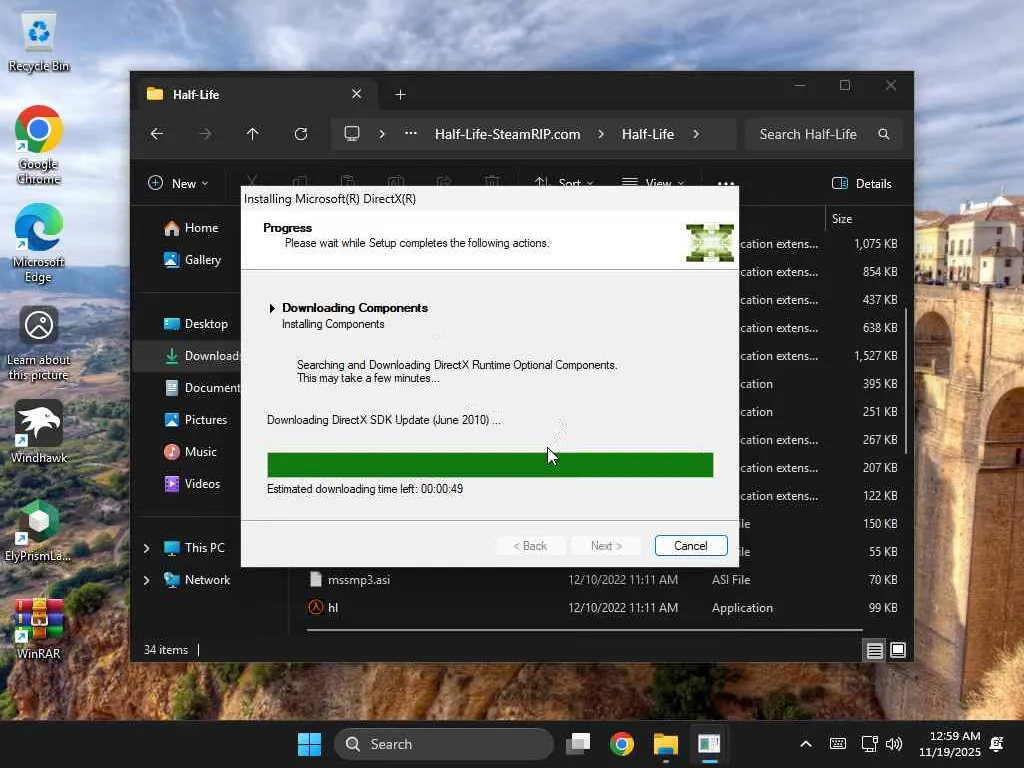Open Chrome from taskbar
Screen dimensions: 1024x768
622,744
